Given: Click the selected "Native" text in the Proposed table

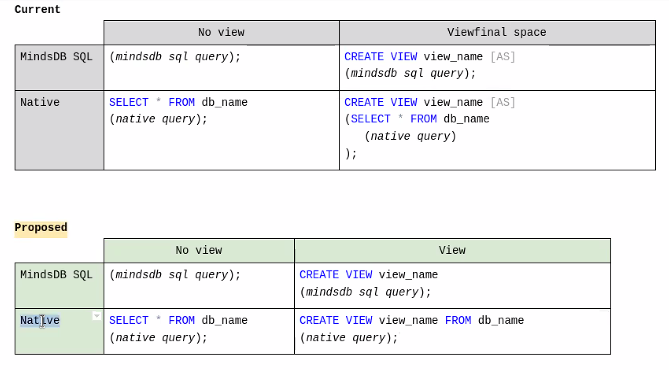Looking at the screenshot, I should pos(40,320).
